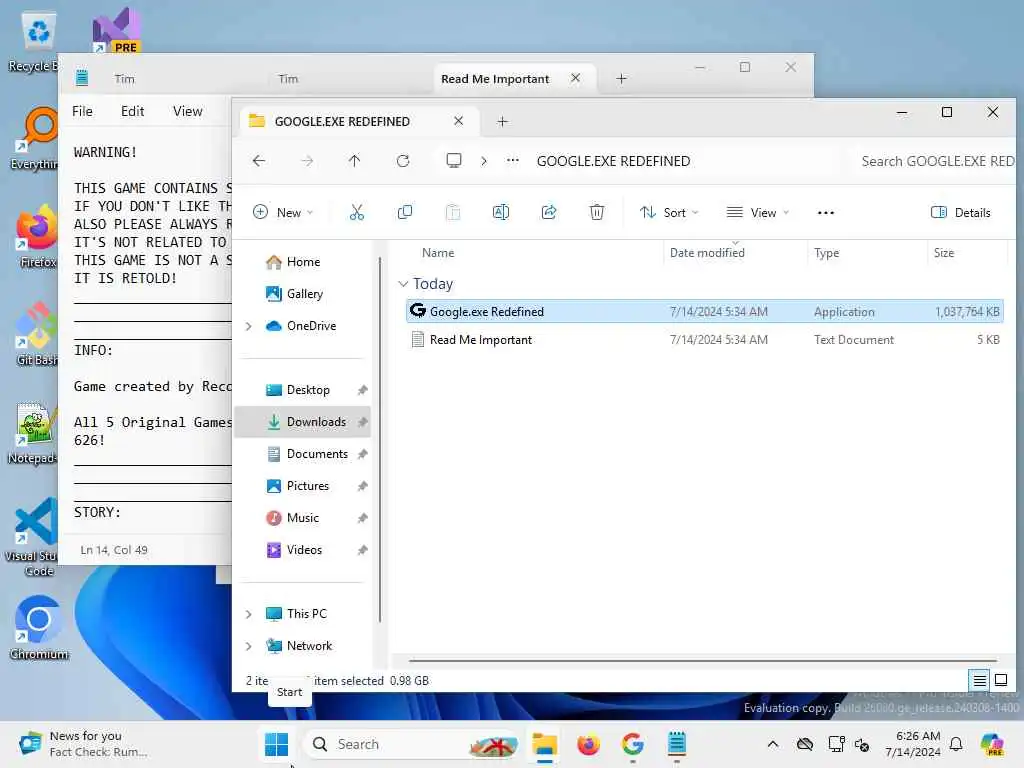Sort by the Type column header
The height and width of the screenshot is (768, 1024).
click(x=826, y=253)
